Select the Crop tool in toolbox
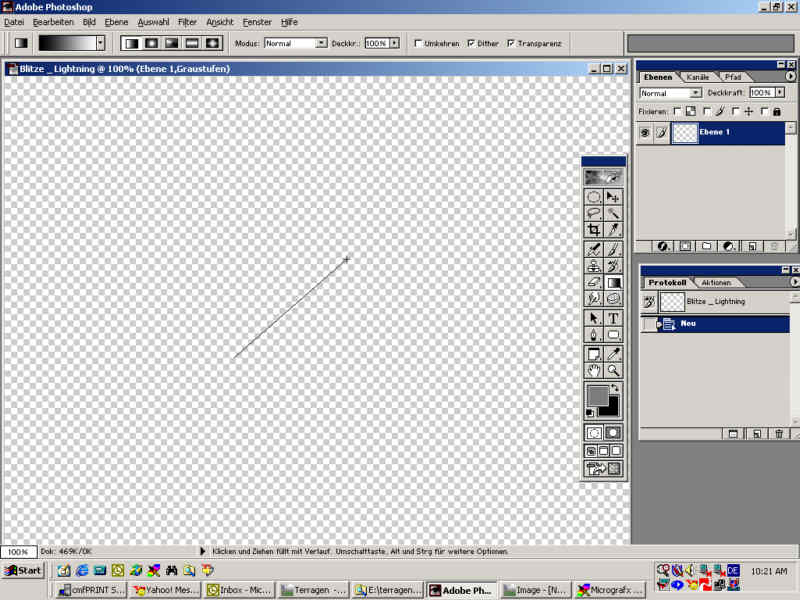800x600 pixels. [x=594, y=230]
